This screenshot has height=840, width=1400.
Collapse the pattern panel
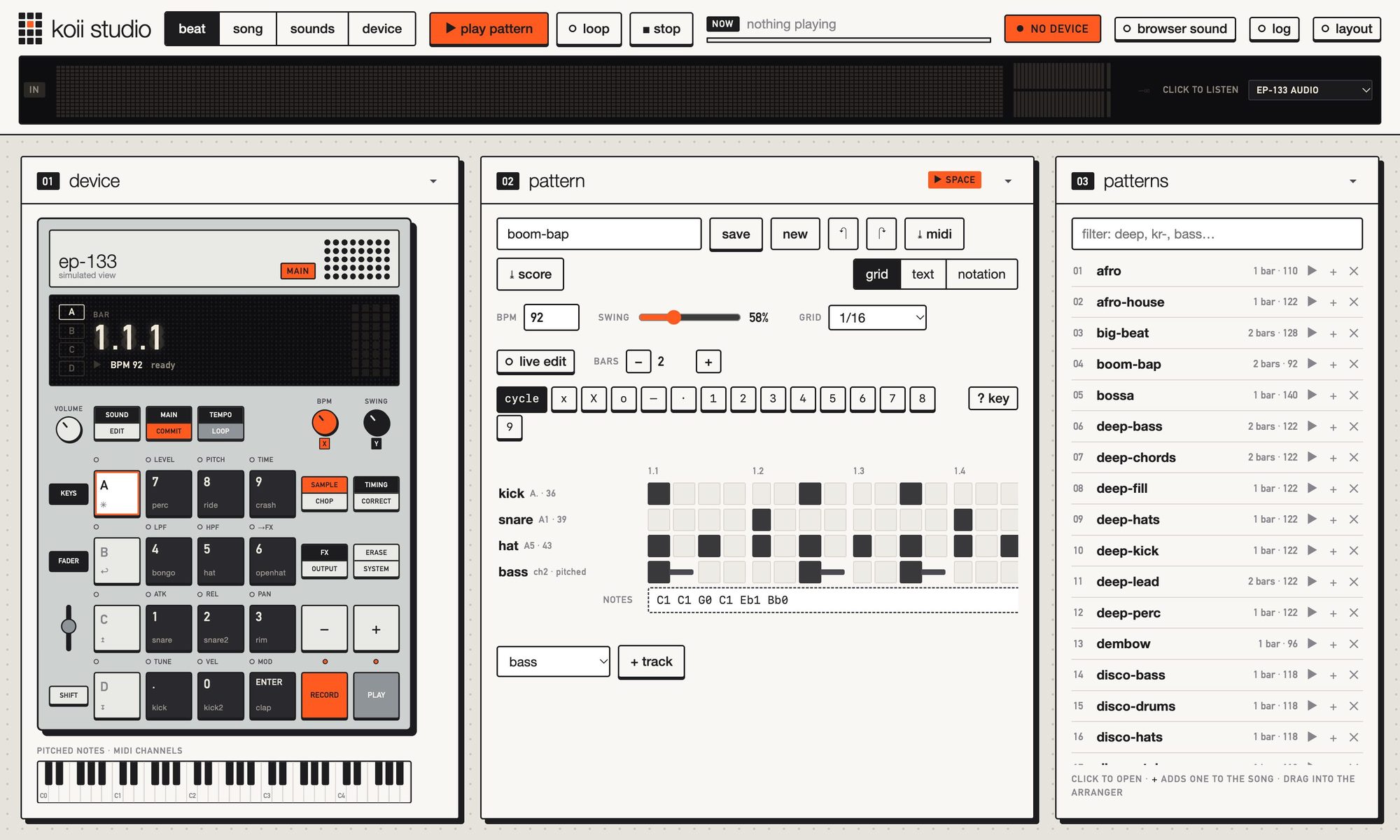[x=1008, y=181]
